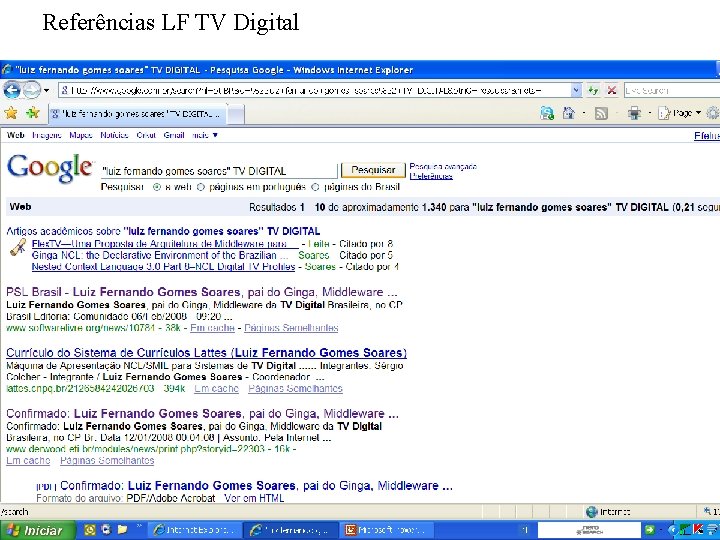
Task: Select the Web link in Google top bar
Action: tap(16, 135)
